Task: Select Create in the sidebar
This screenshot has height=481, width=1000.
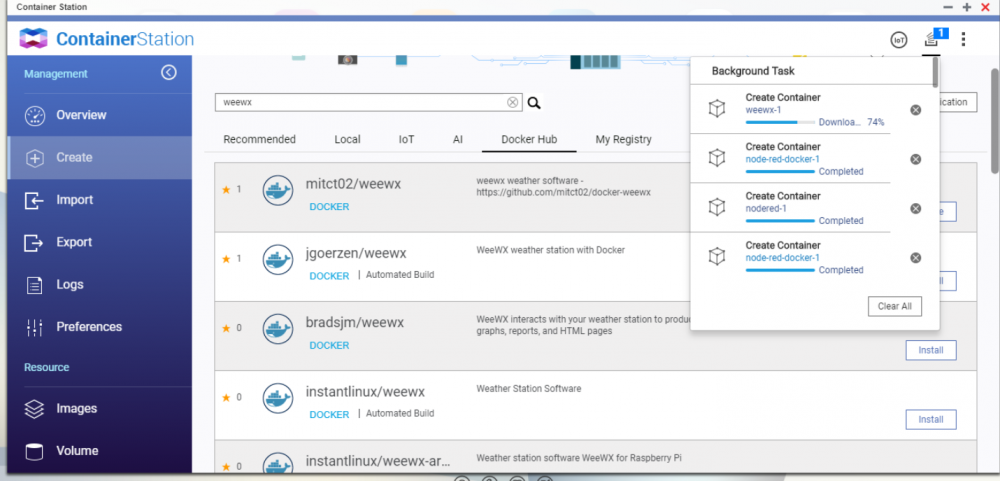Action: [99, 158]
